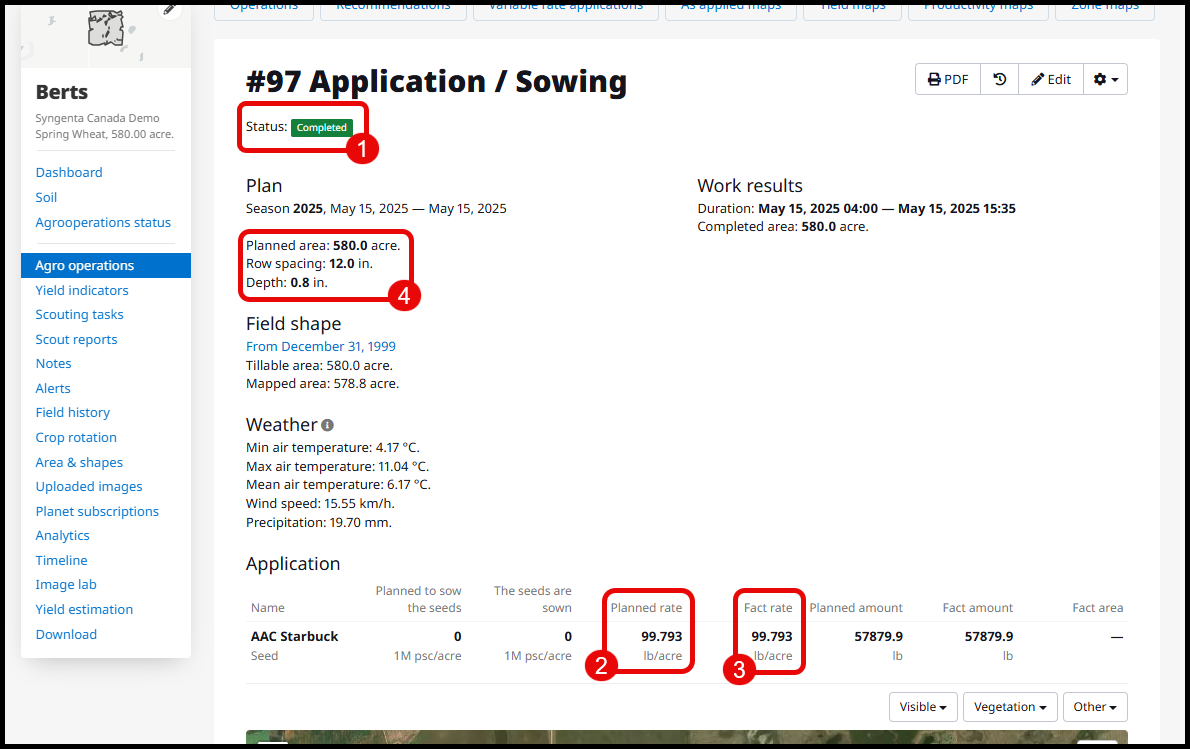
Task: Click the green Completed status badge
Action: click(x=321, y=128)
